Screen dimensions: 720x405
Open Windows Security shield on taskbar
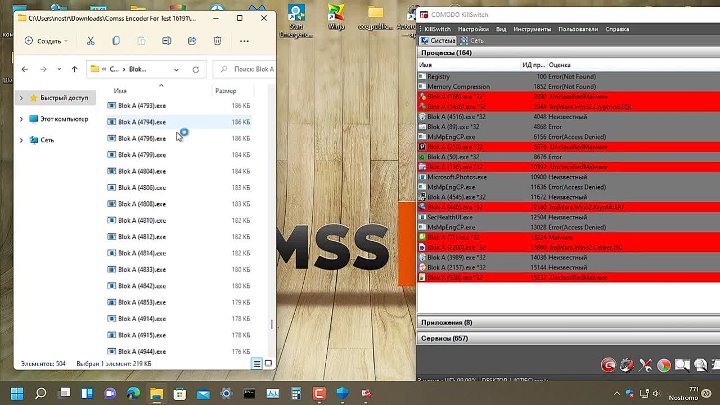coord(342,394)
